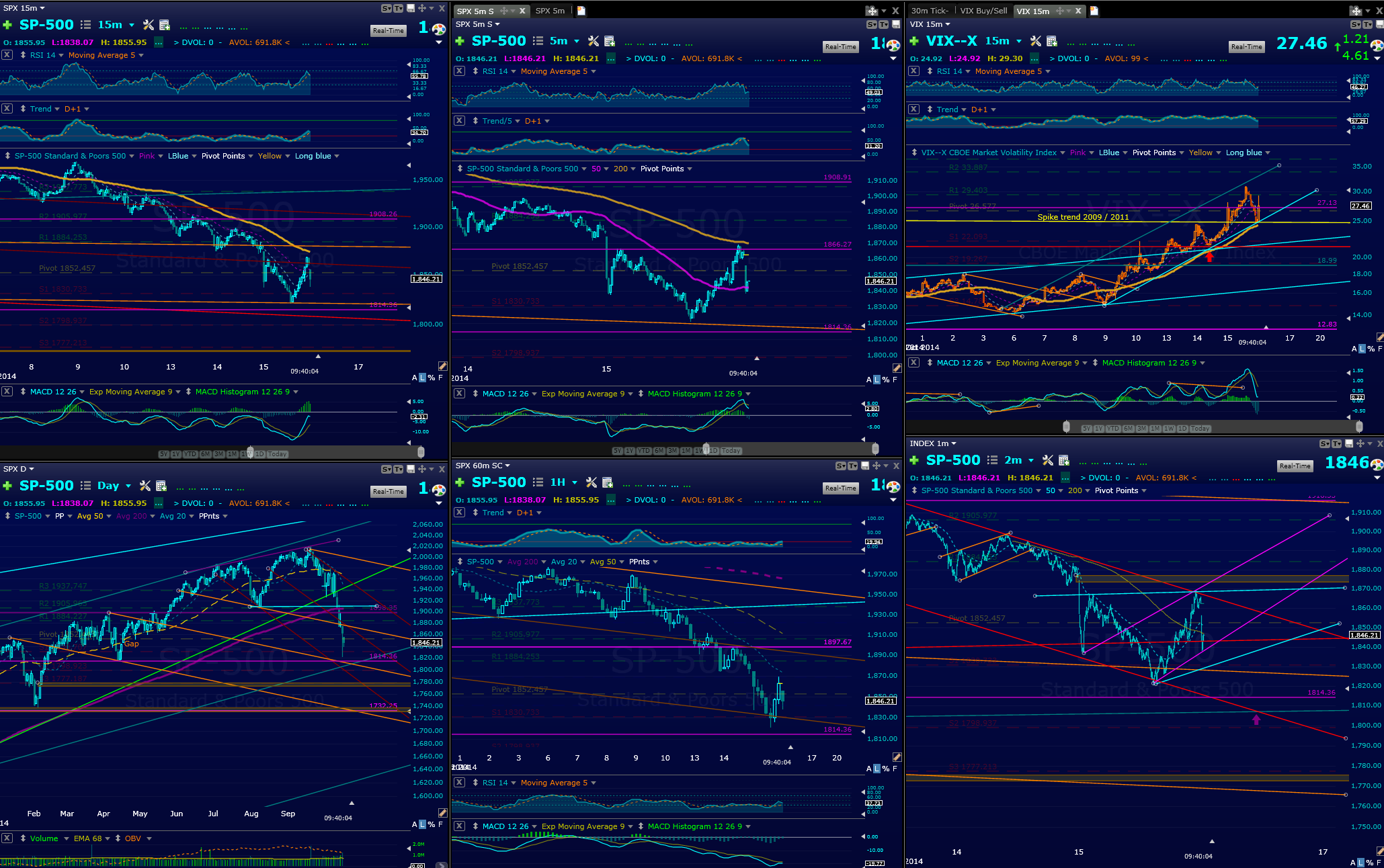Viewport: 1384px width, 868px height.
Task: Grab the right range slider handle in SPX 5m S
Action: 875,449
